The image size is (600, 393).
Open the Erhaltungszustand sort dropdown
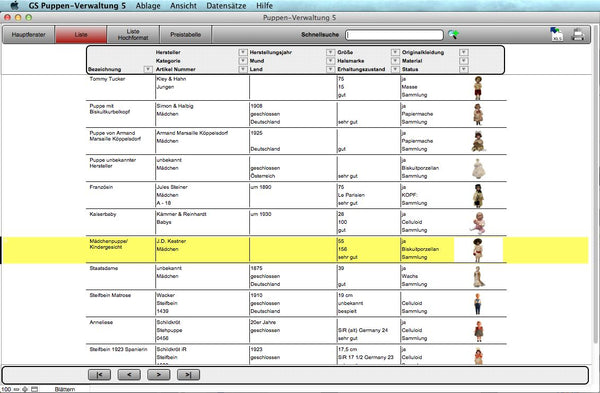(x=395, y=69)
